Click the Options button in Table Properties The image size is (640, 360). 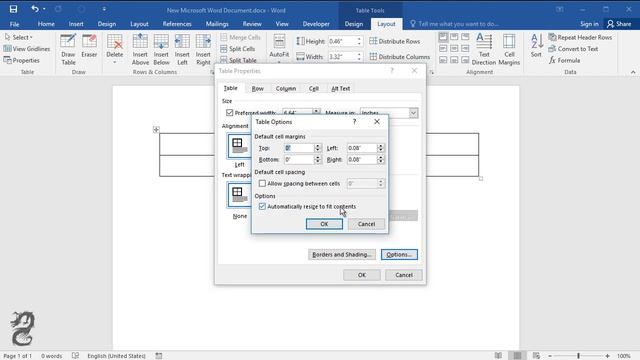tap(399, 254)
